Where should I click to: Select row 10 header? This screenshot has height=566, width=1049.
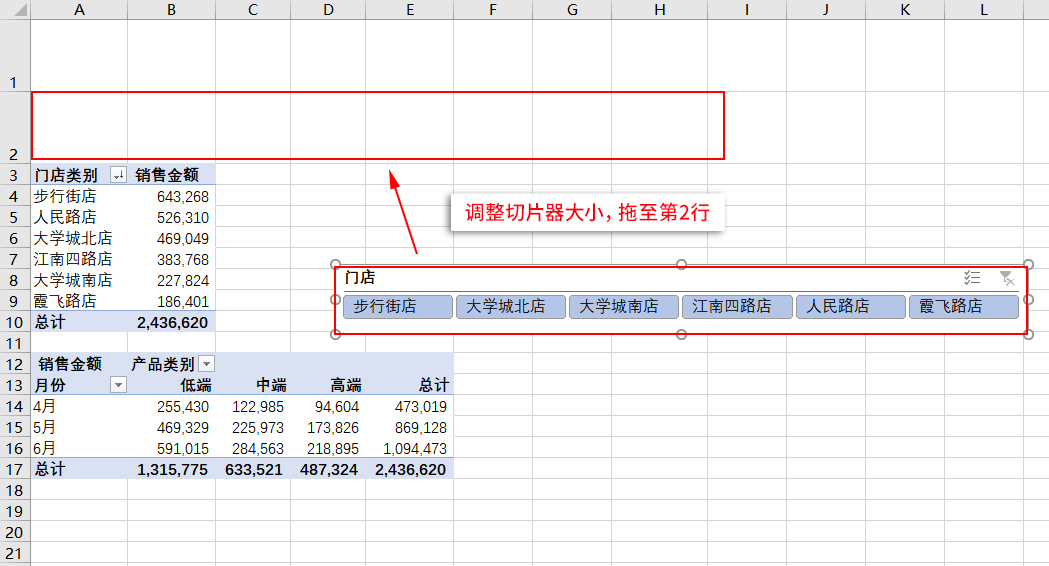[x=15, y=322]
